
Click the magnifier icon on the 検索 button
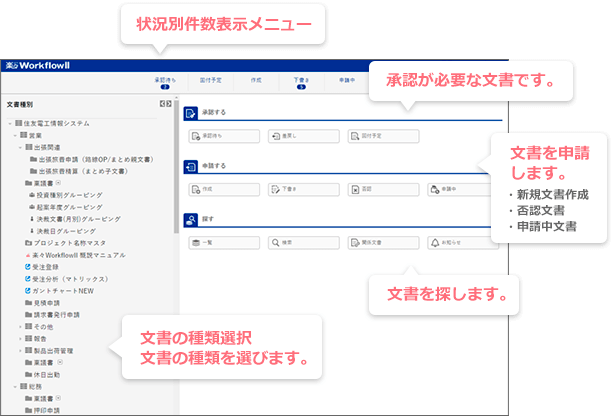(276, 243)
